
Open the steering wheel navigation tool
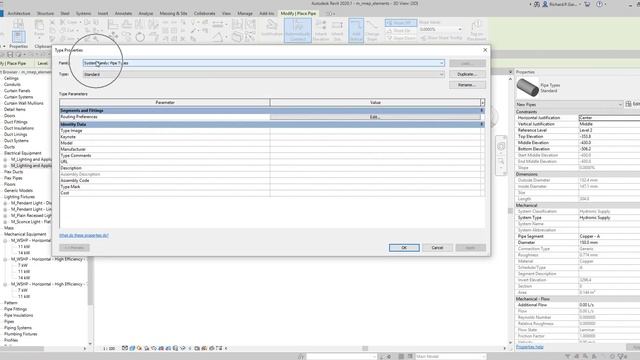(501, 147)
